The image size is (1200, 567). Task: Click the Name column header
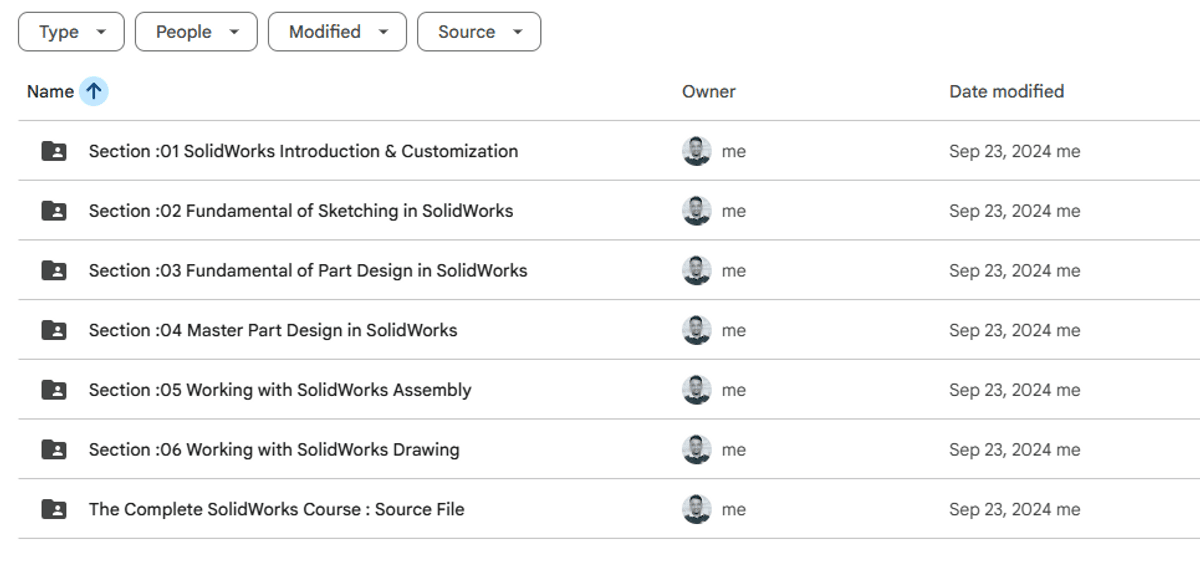click(x=50, y=91)
